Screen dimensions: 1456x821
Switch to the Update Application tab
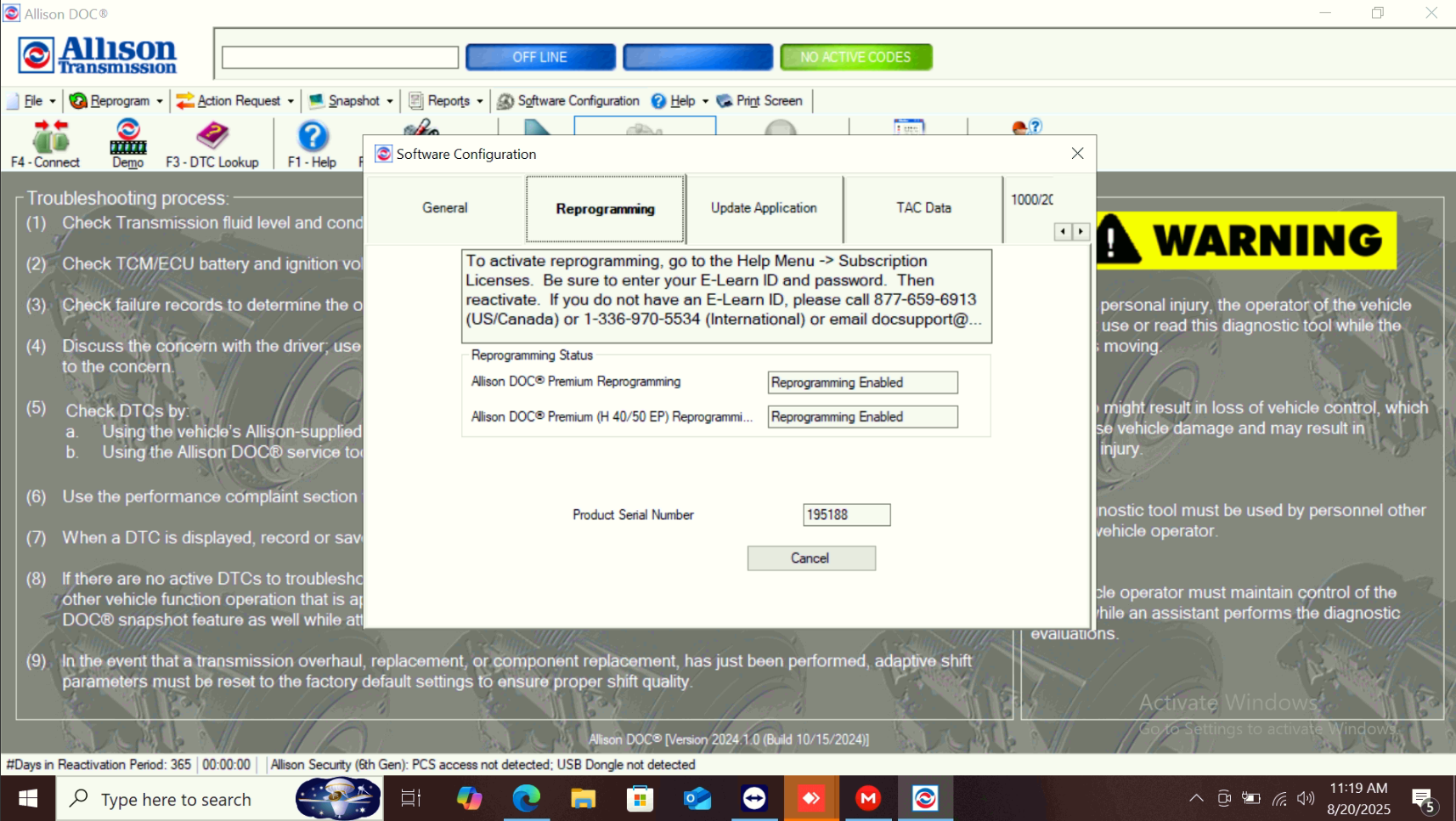click(764, 208)
